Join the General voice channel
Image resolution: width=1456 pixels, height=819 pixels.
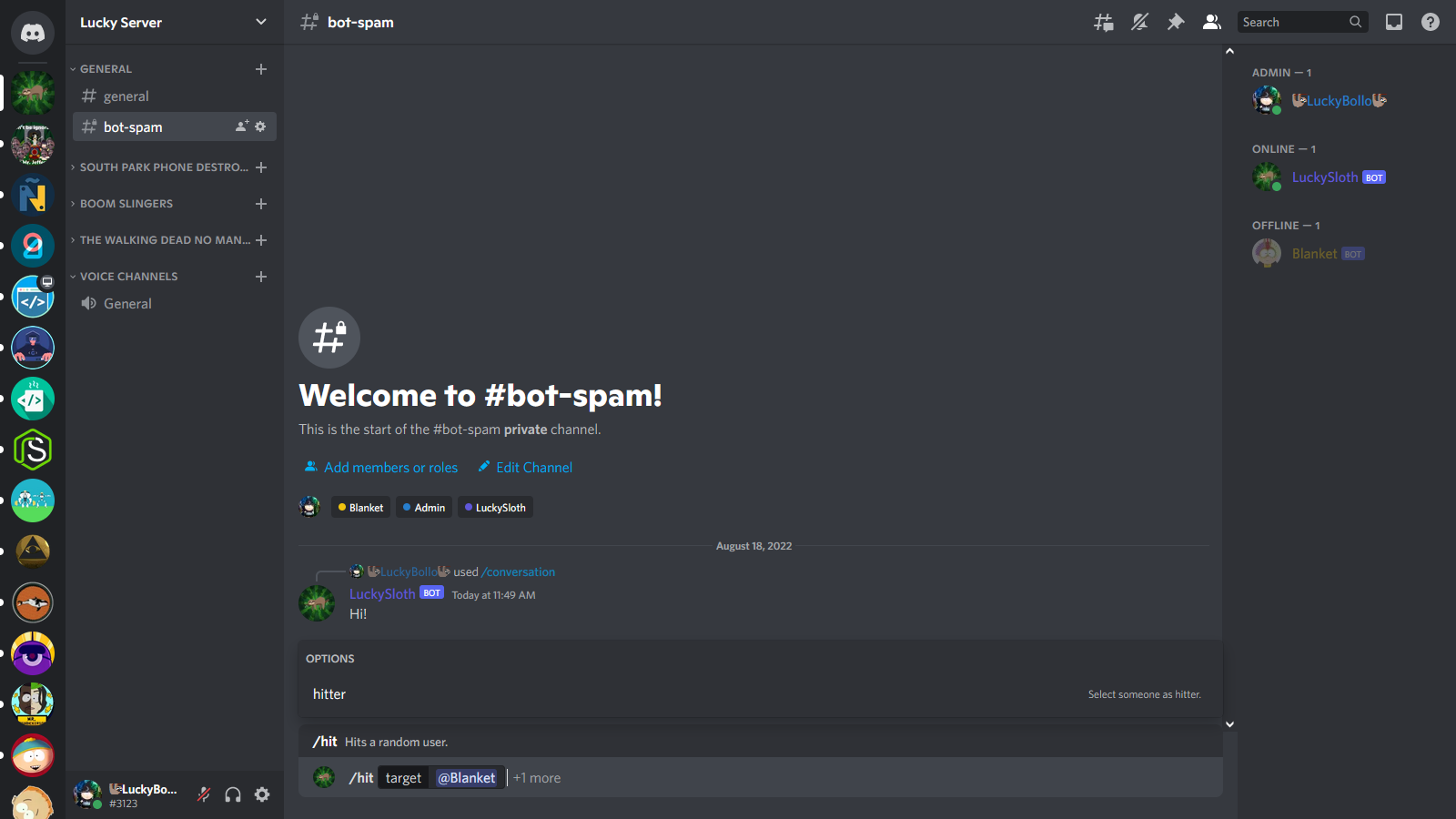(175, 304)
